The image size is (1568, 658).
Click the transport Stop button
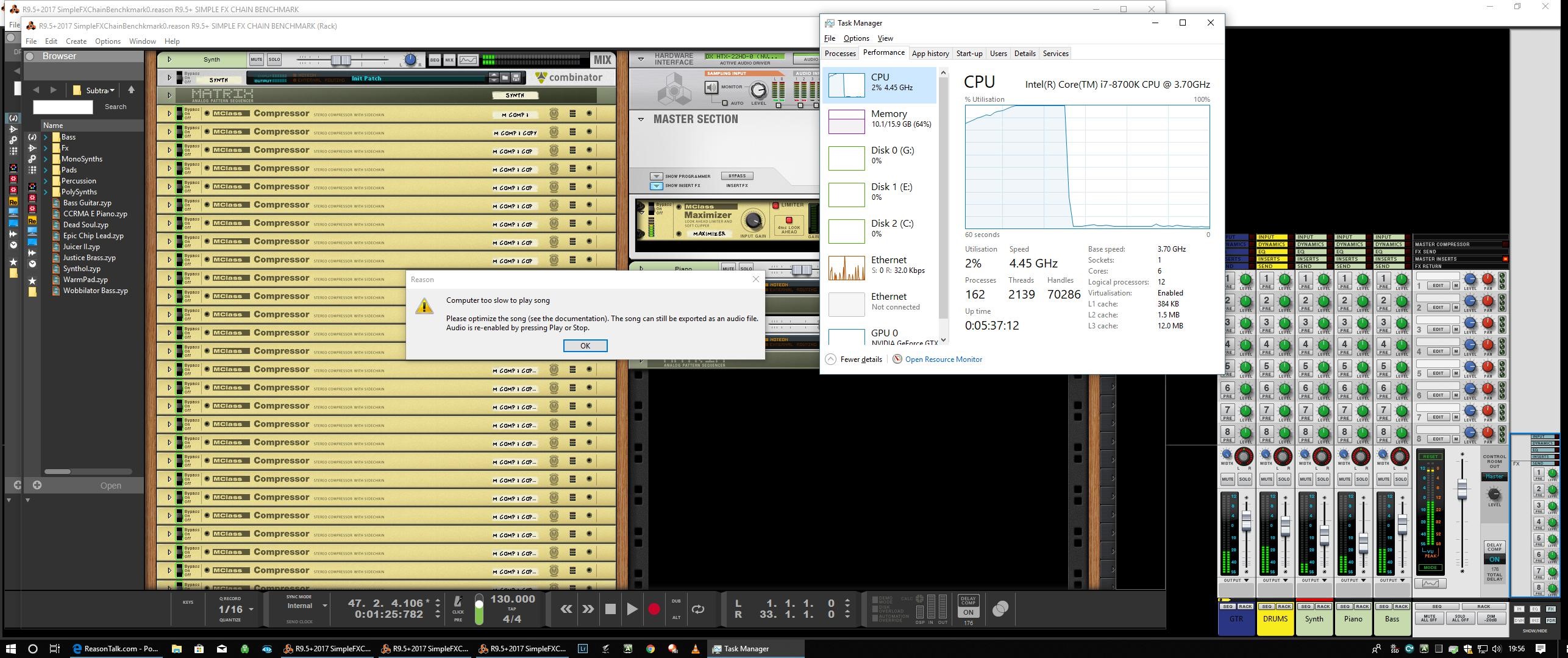pyautogui.click(x=610, y=609)
